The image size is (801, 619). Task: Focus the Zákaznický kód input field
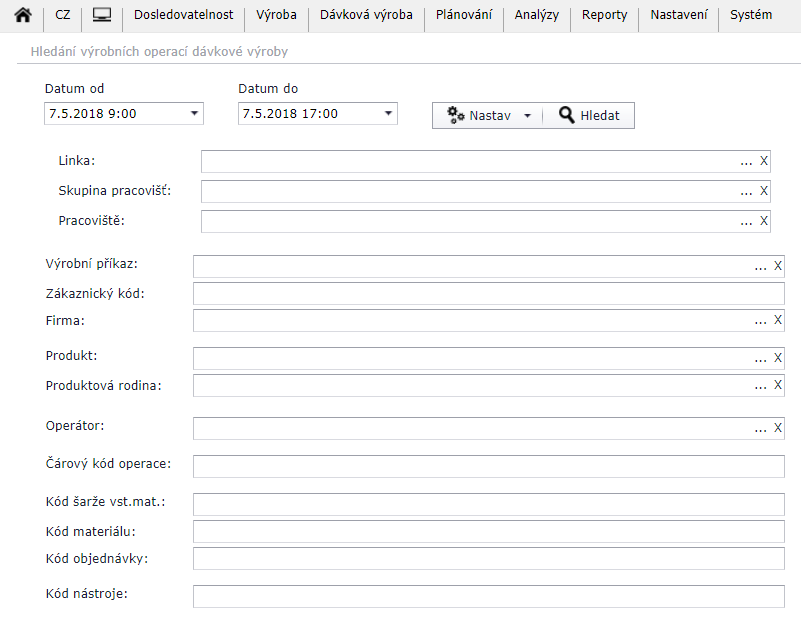(488, 293)
